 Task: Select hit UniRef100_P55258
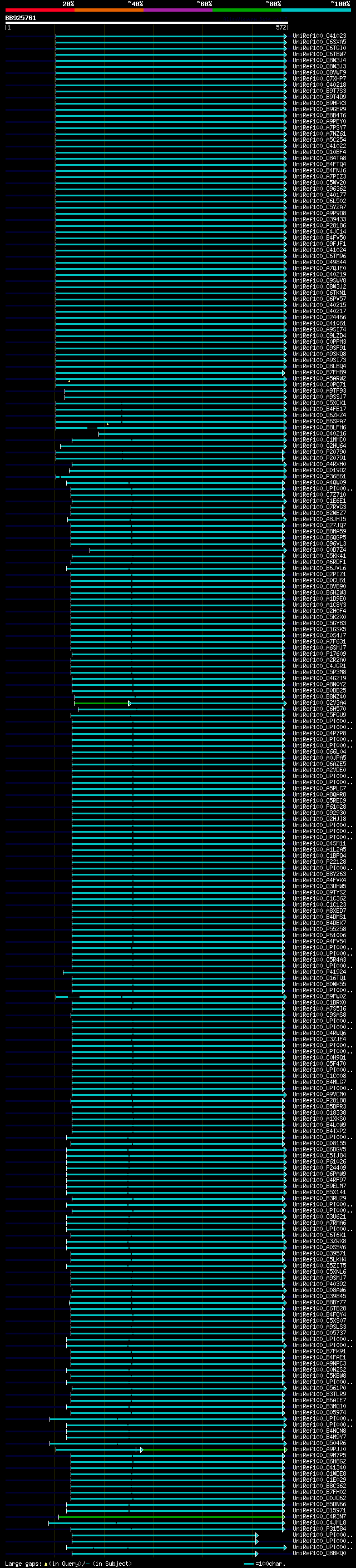319,929
